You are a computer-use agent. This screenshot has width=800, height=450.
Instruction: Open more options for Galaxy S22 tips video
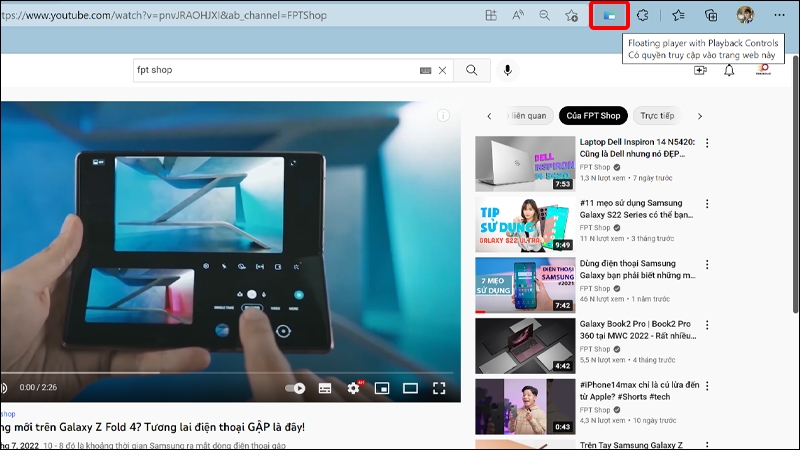(707, 204)
